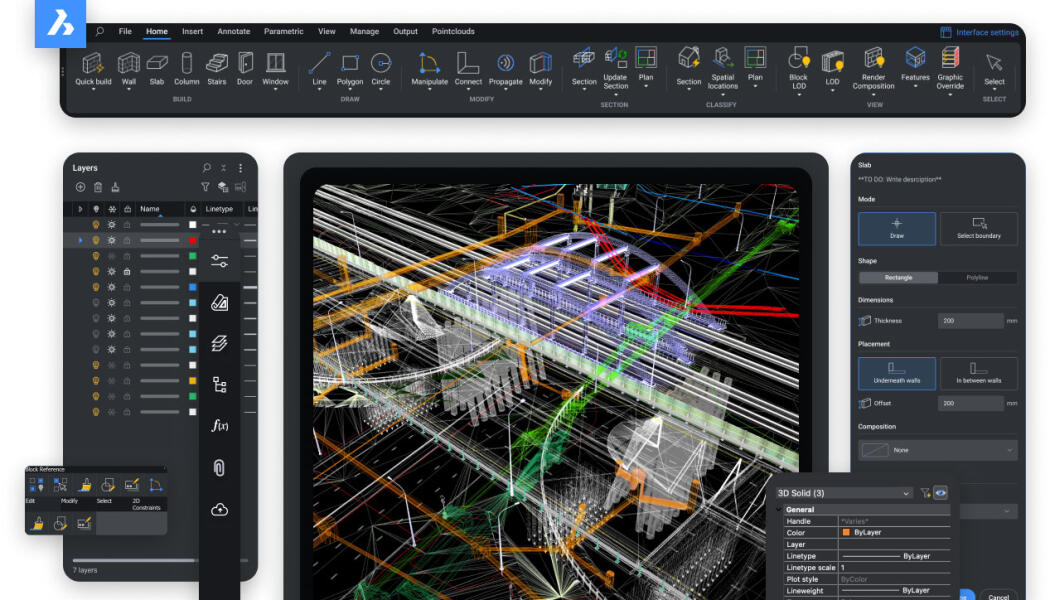Click the Section tool in Classify group

pyautogui.click(x=688, y=69)
